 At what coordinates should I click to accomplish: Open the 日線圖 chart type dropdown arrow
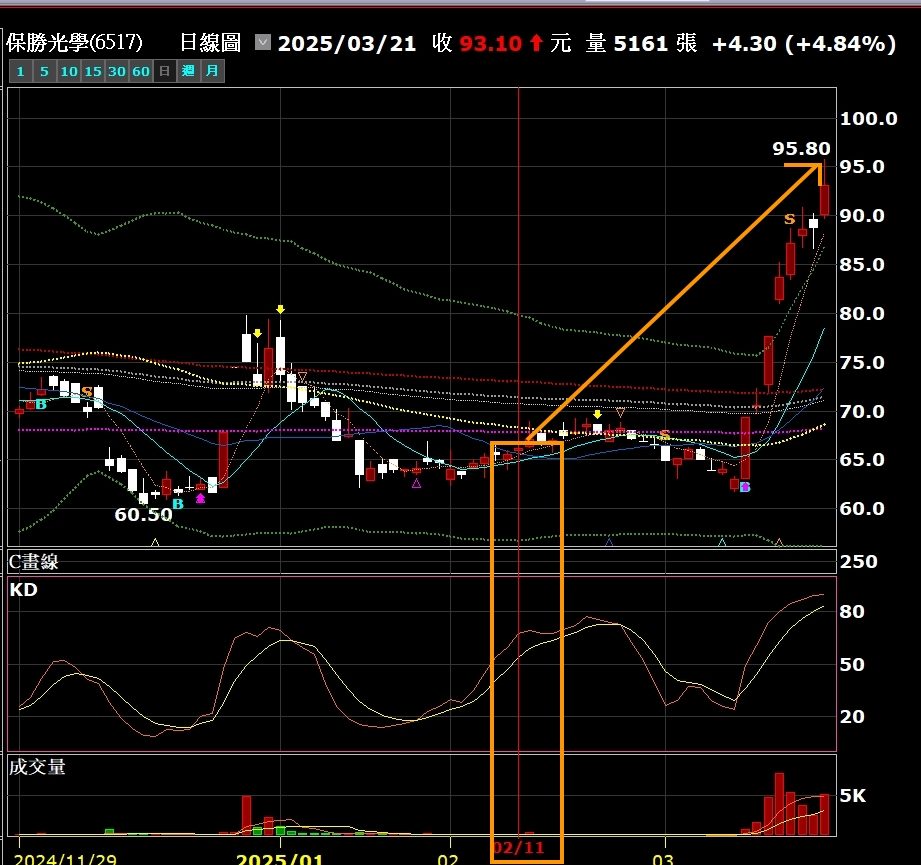[x=262, y=43]
